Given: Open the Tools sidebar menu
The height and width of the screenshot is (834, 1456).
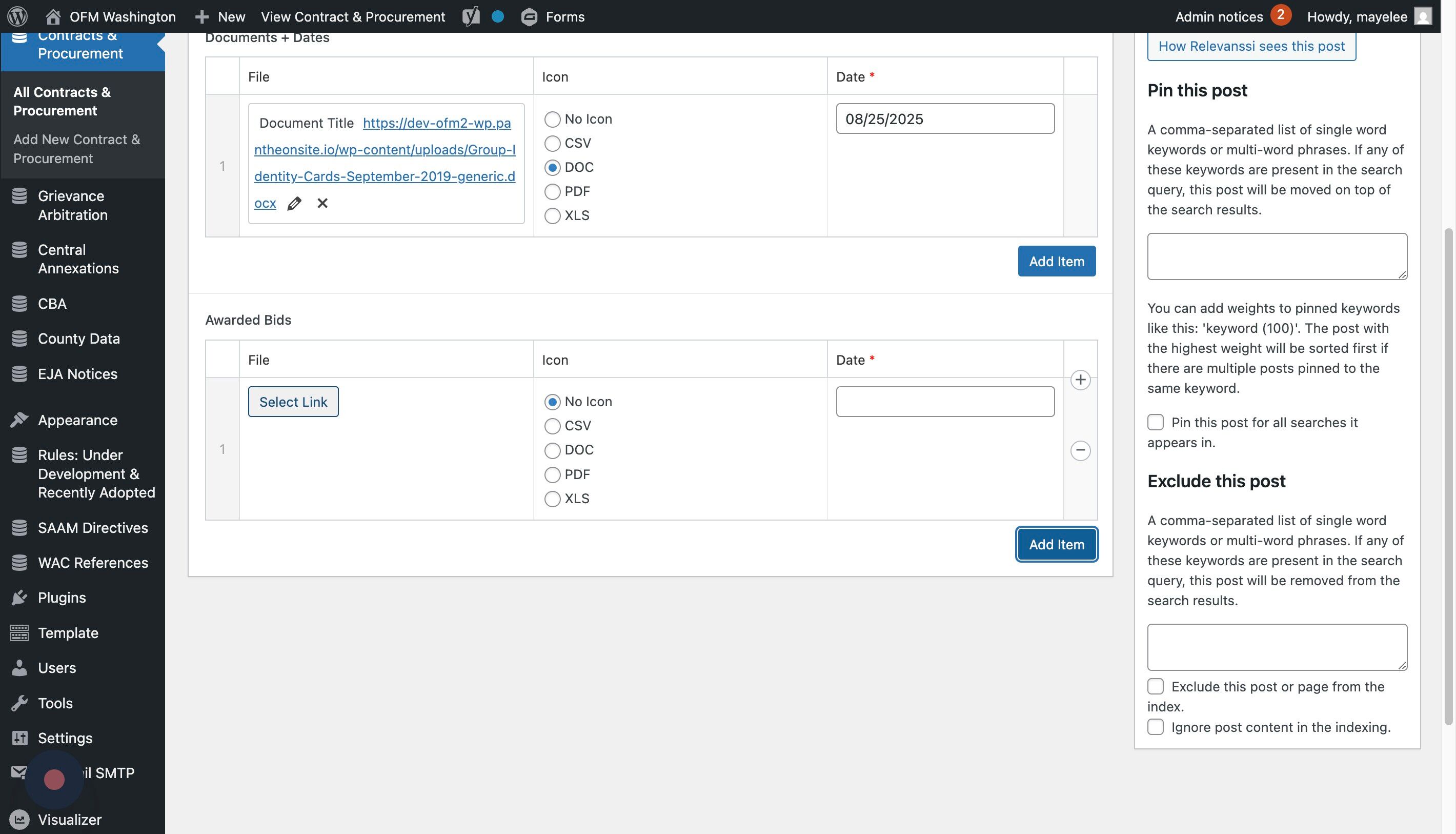Looking at the screenshot, I should click(x=55, y=703).
